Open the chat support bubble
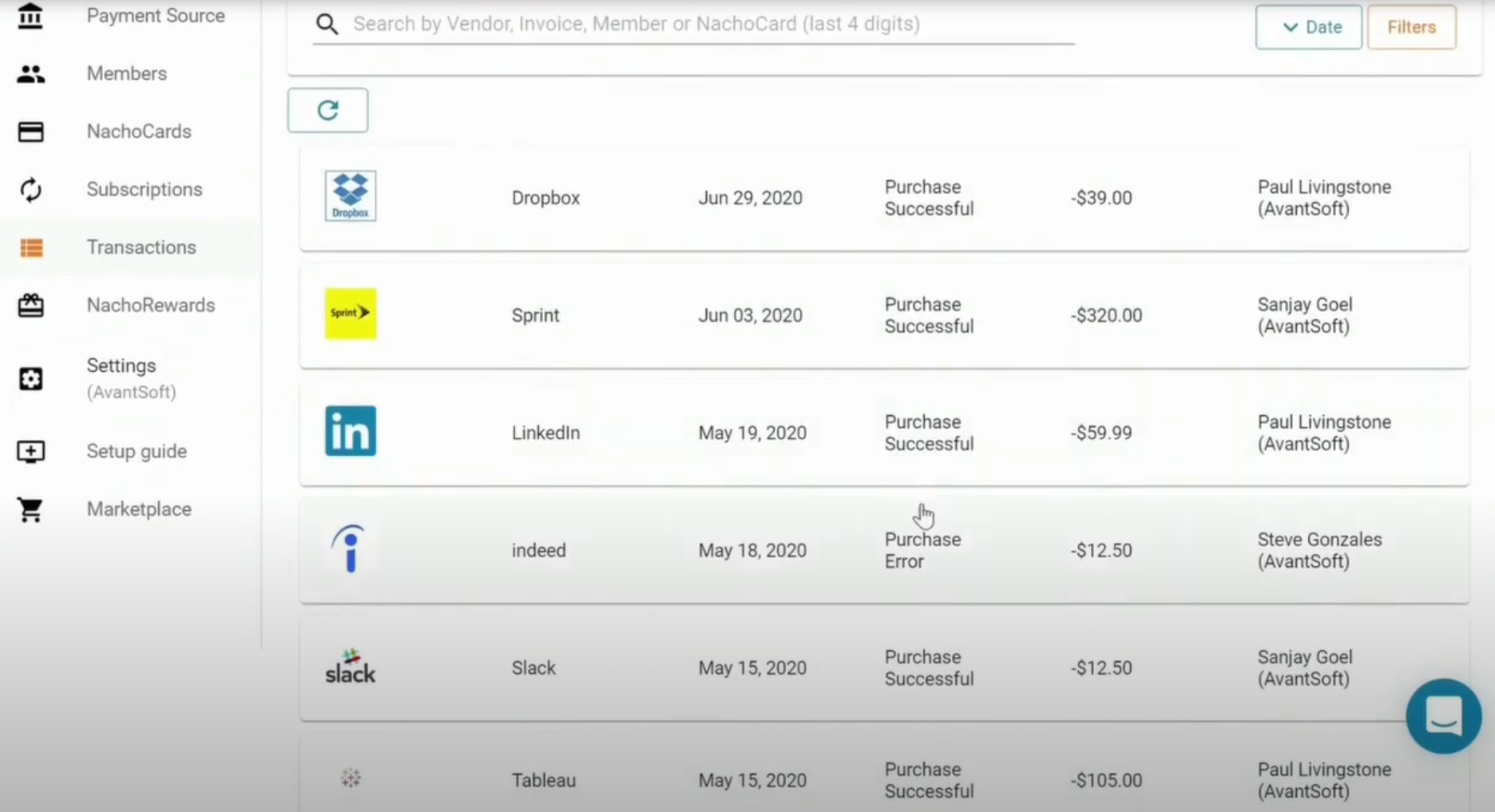Screen dimensions: 1495x812 coord(1442,716)
